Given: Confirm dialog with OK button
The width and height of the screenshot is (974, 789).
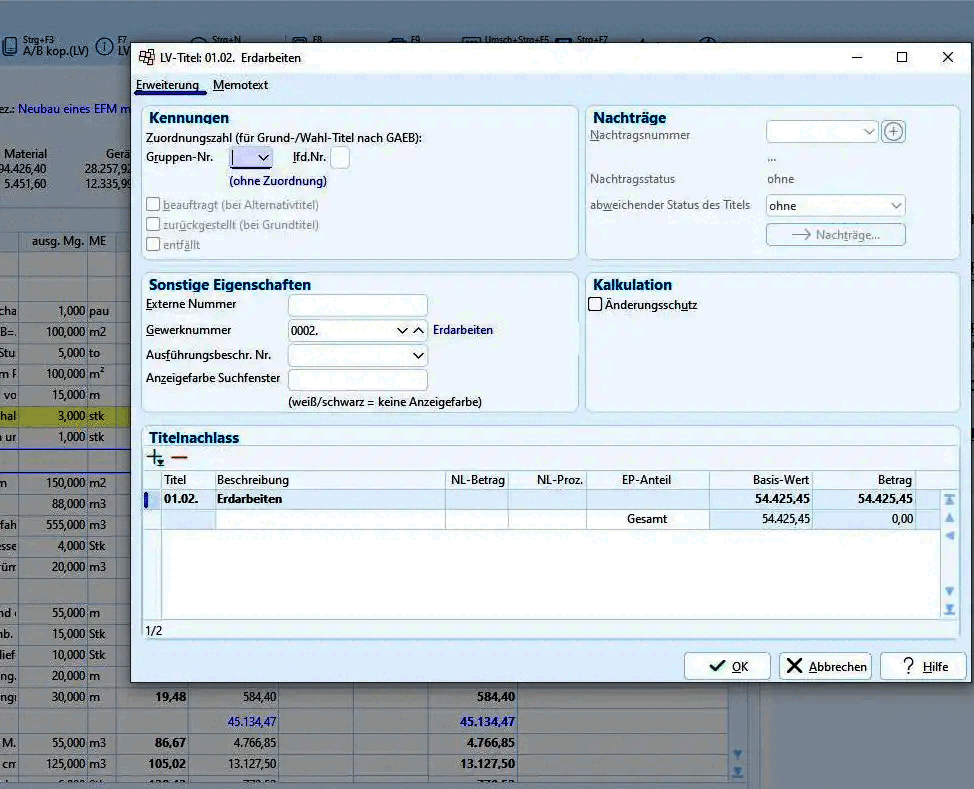Looking at the screenshot, I should (x=727, y=666).
